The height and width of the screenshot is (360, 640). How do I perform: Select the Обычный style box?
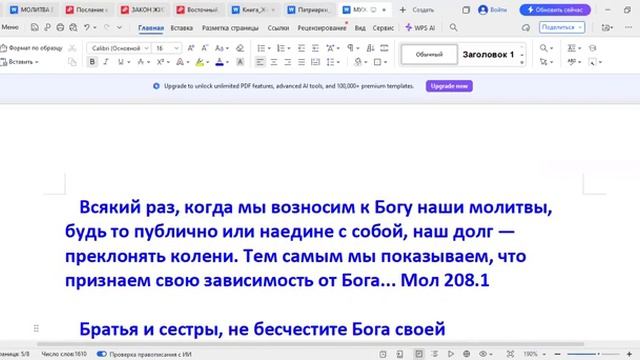click(x=429, y=54)
